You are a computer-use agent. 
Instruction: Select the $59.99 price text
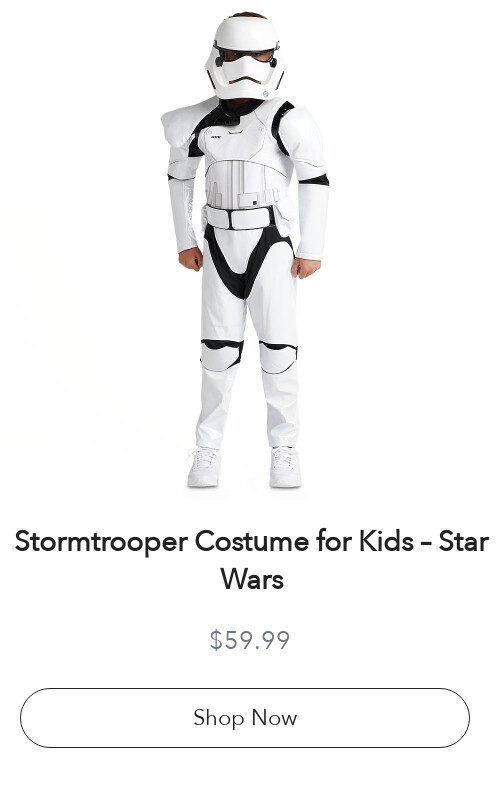249,640
